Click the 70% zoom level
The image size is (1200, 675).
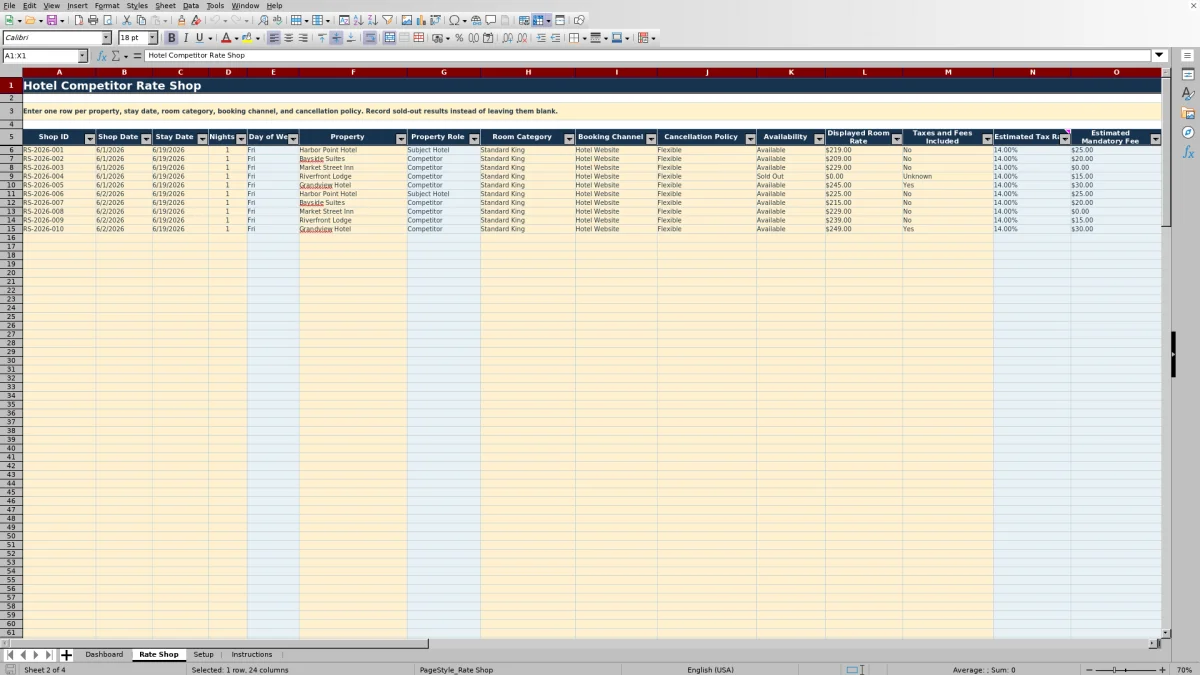pos(1184,669)
